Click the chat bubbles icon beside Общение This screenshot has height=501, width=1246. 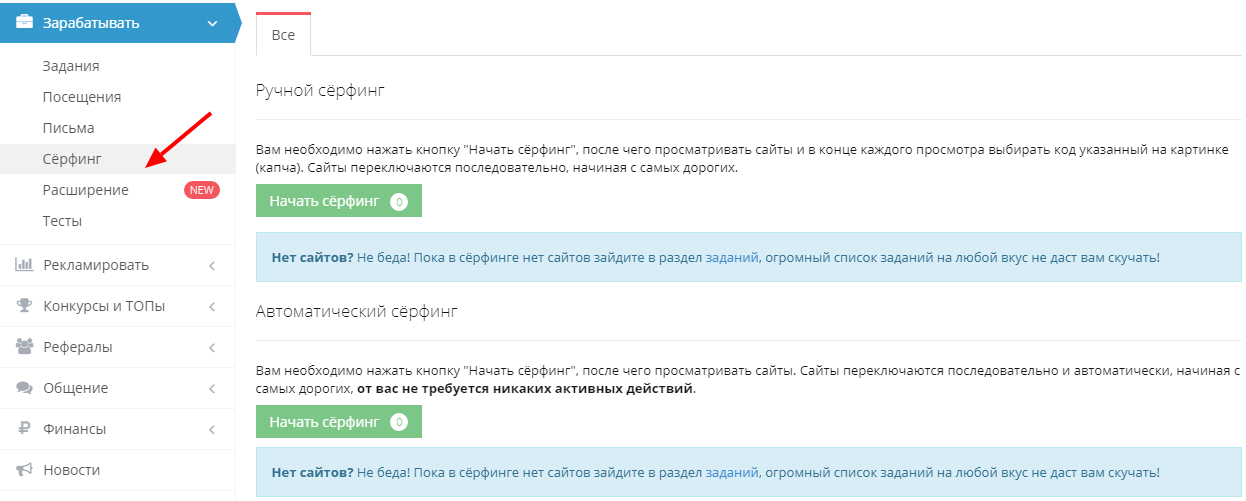[x=25, y=388]
